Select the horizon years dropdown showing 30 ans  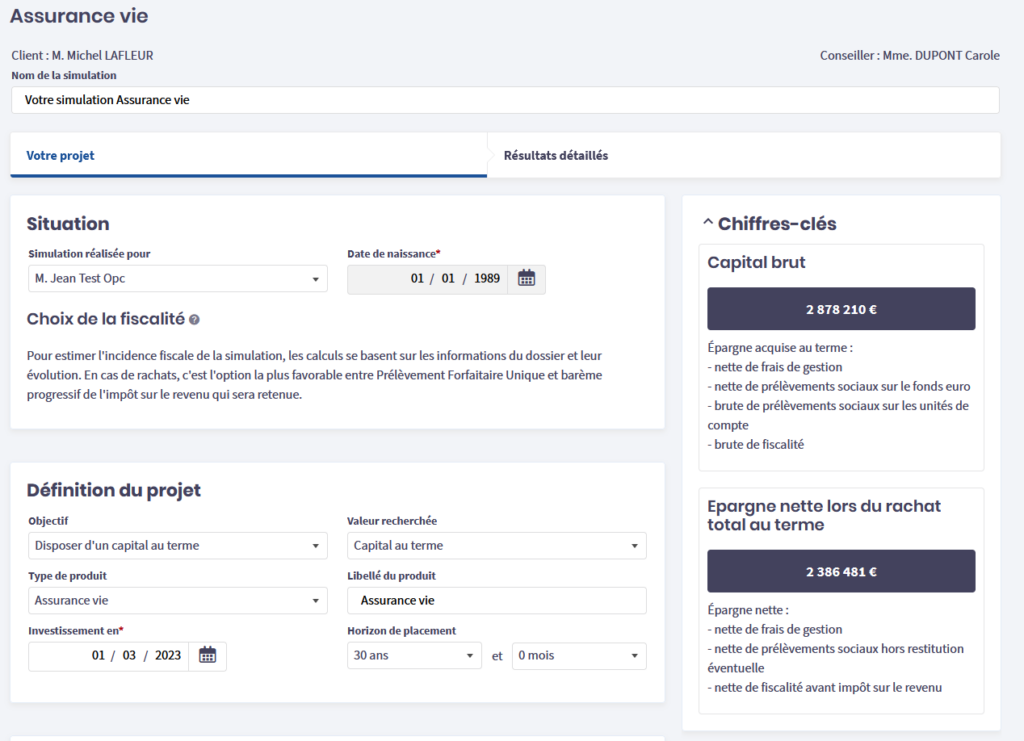tap(414, 656)
